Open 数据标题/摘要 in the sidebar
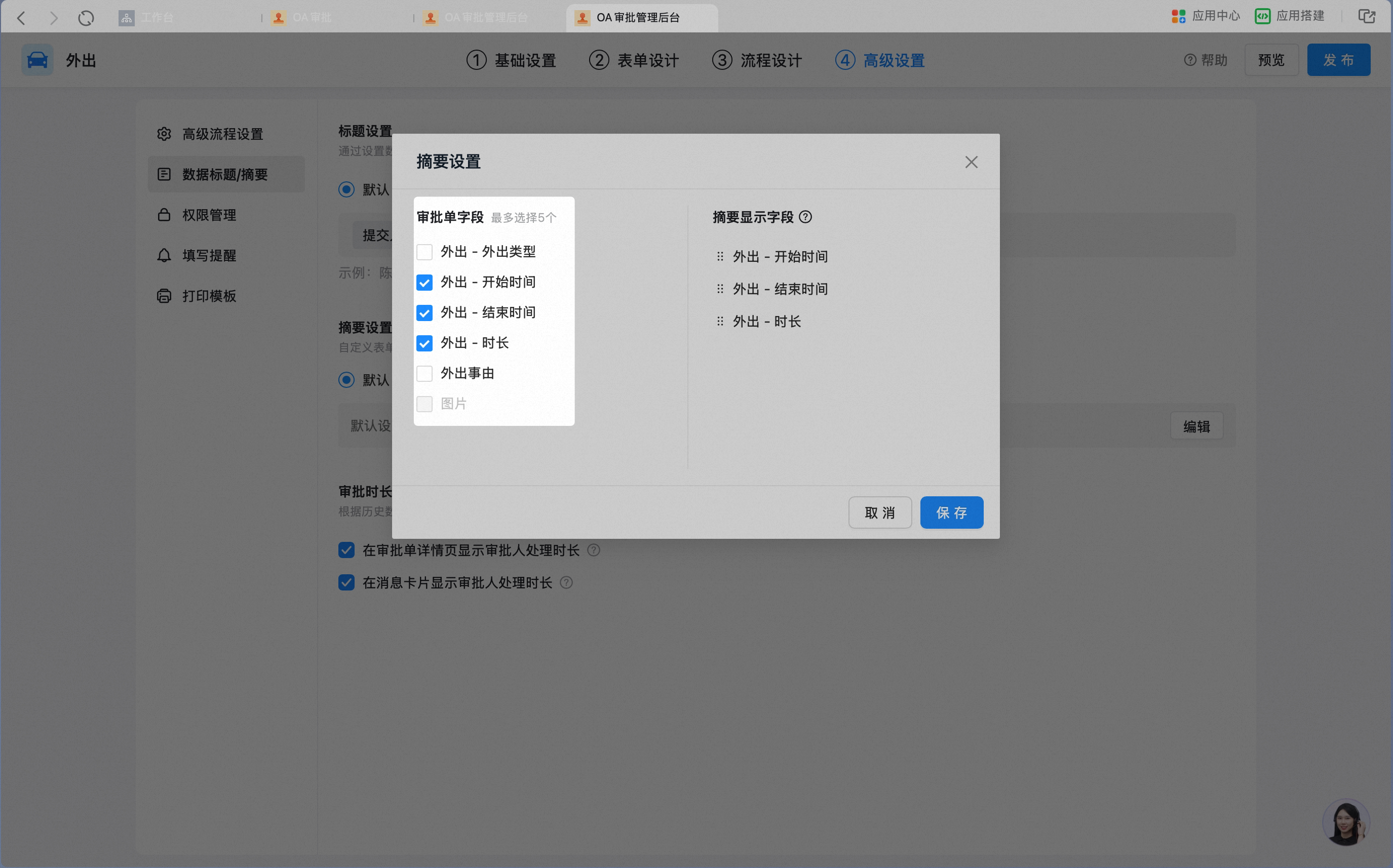This screenshot has height=868, width=1393. pos(226,174)
